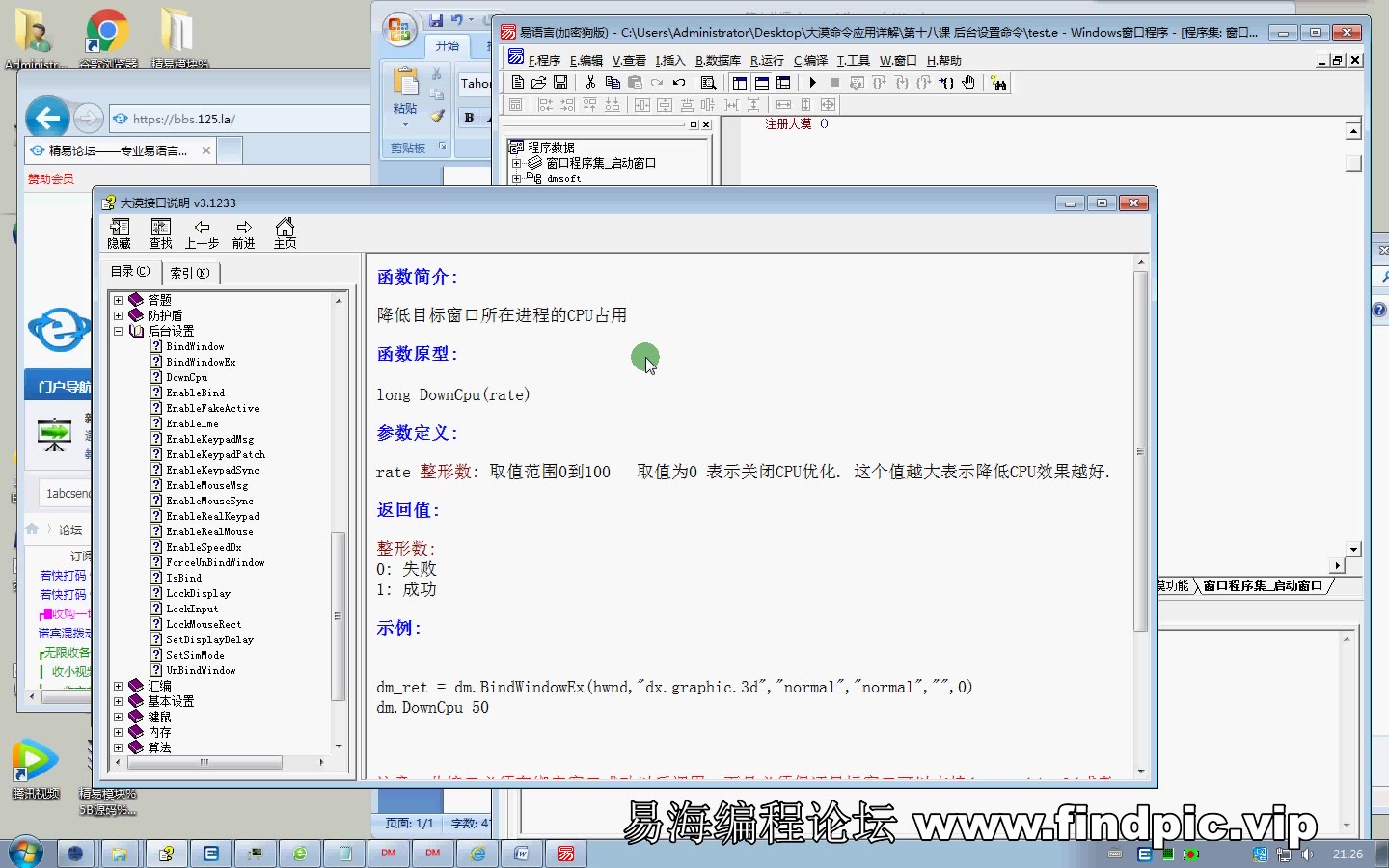Click the Format Painter brush icon in Word
Image resolution: width=1389 pixels, height=868 pixels.
(437, 116)
